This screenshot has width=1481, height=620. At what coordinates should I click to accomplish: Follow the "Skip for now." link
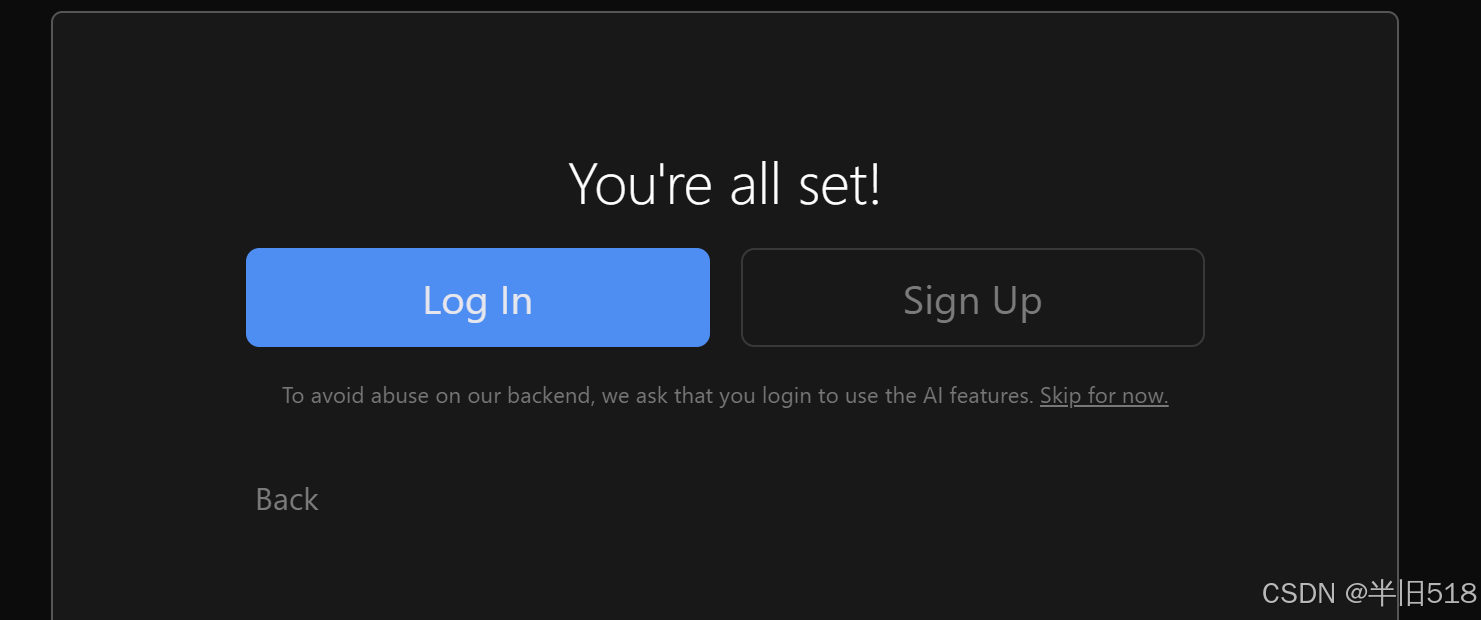click(x=1103, y=396)
